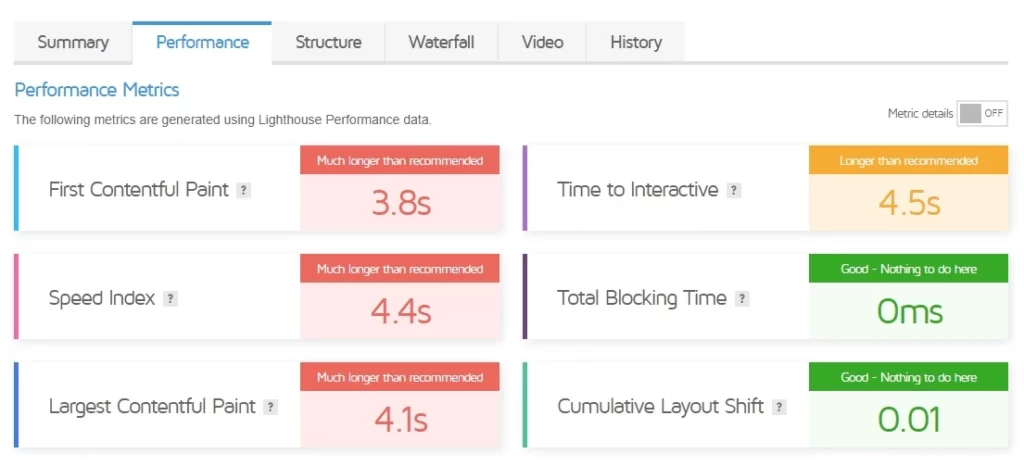The image size is (1024, 466).
Task: Open the Waterfall tab
Action: [441, 42]
